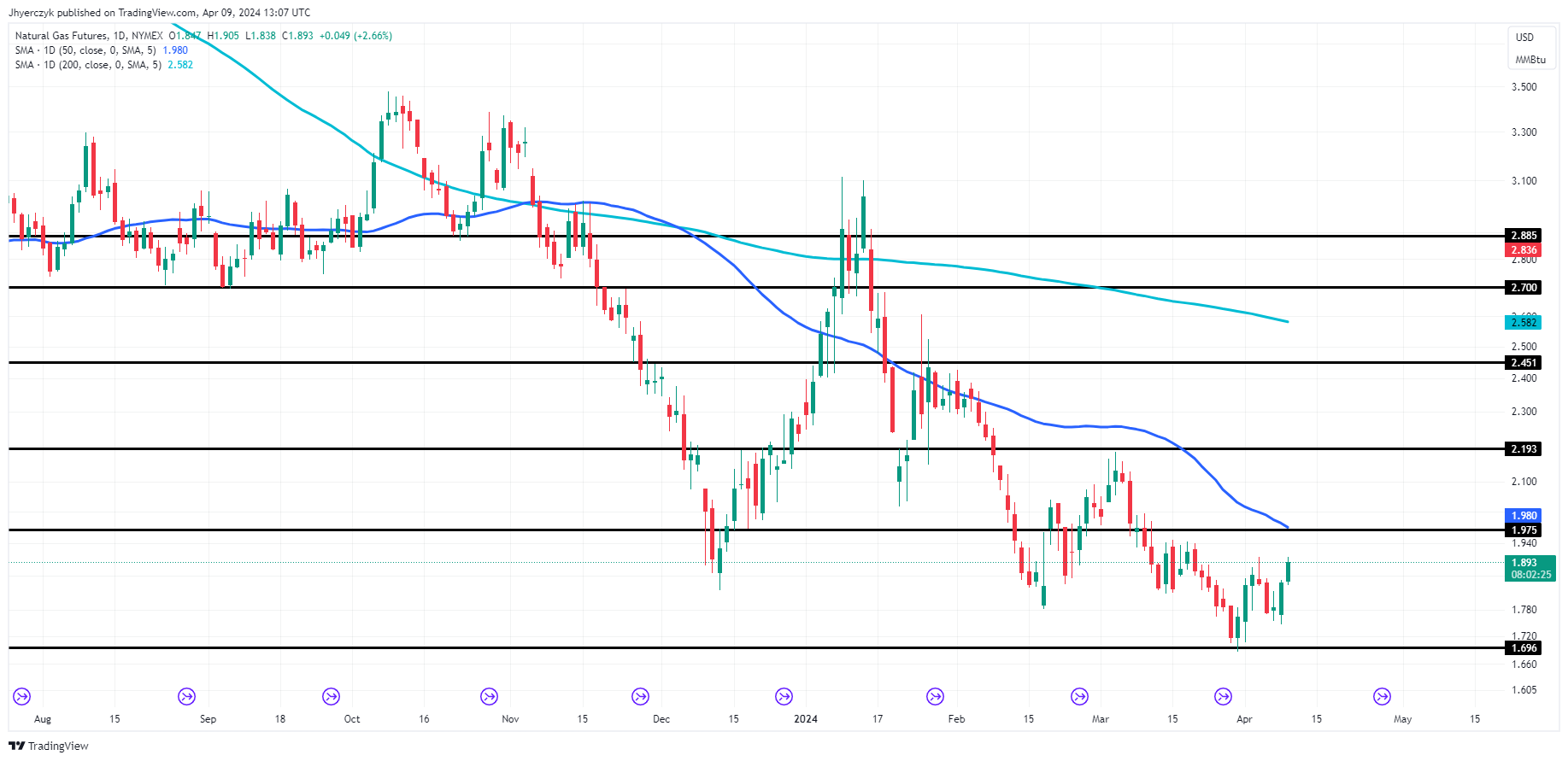
Task: Click the contract roll icon before Dec
Action: (640, 697)
